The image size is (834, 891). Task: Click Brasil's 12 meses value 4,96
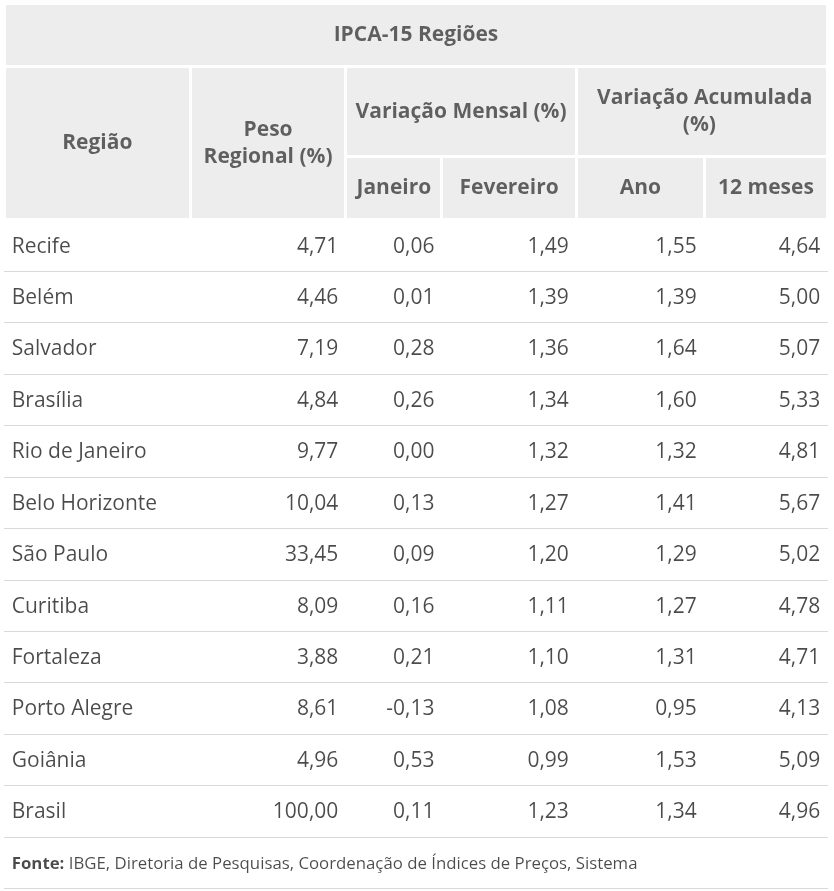798,811
